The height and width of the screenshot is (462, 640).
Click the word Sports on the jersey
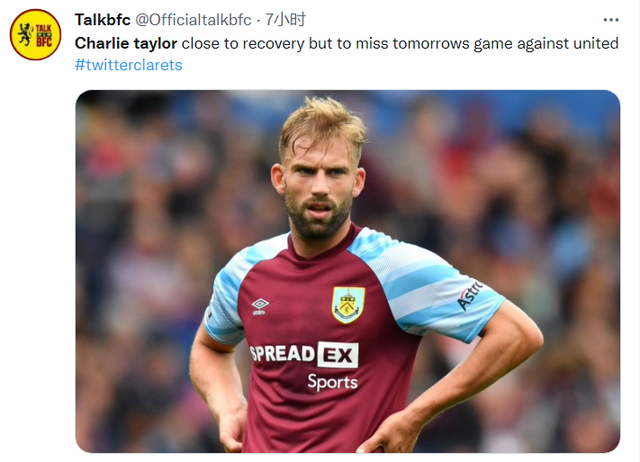tap(332, 381)
